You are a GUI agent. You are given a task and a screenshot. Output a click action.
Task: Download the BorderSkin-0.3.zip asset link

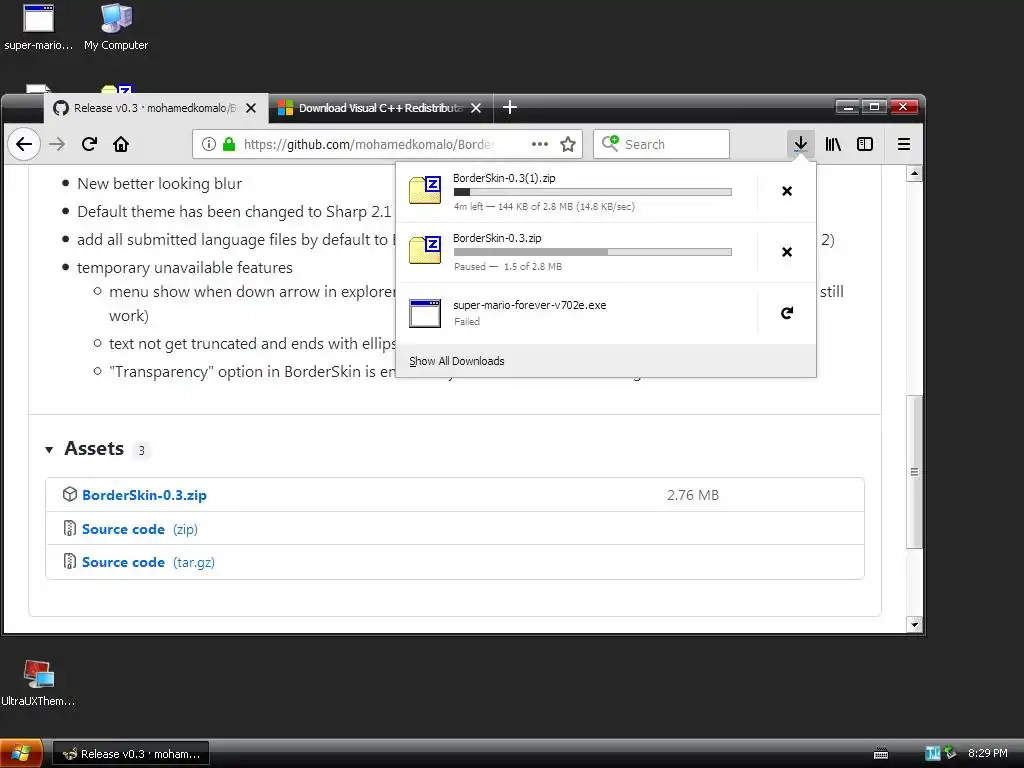144,495
